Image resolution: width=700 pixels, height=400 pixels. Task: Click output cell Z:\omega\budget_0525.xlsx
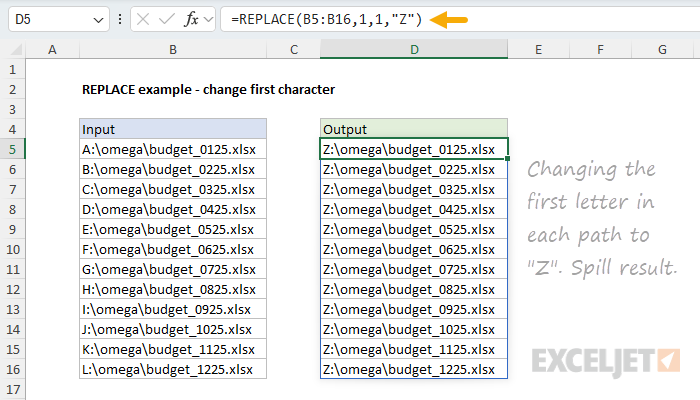click(x=414, y=229)
